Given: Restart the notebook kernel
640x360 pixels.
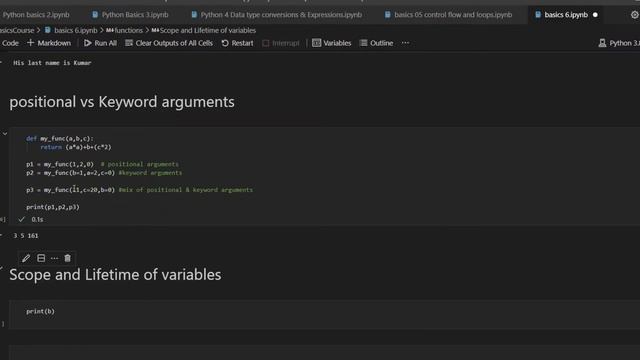Looking at the screenshot, I should point(238,43).
